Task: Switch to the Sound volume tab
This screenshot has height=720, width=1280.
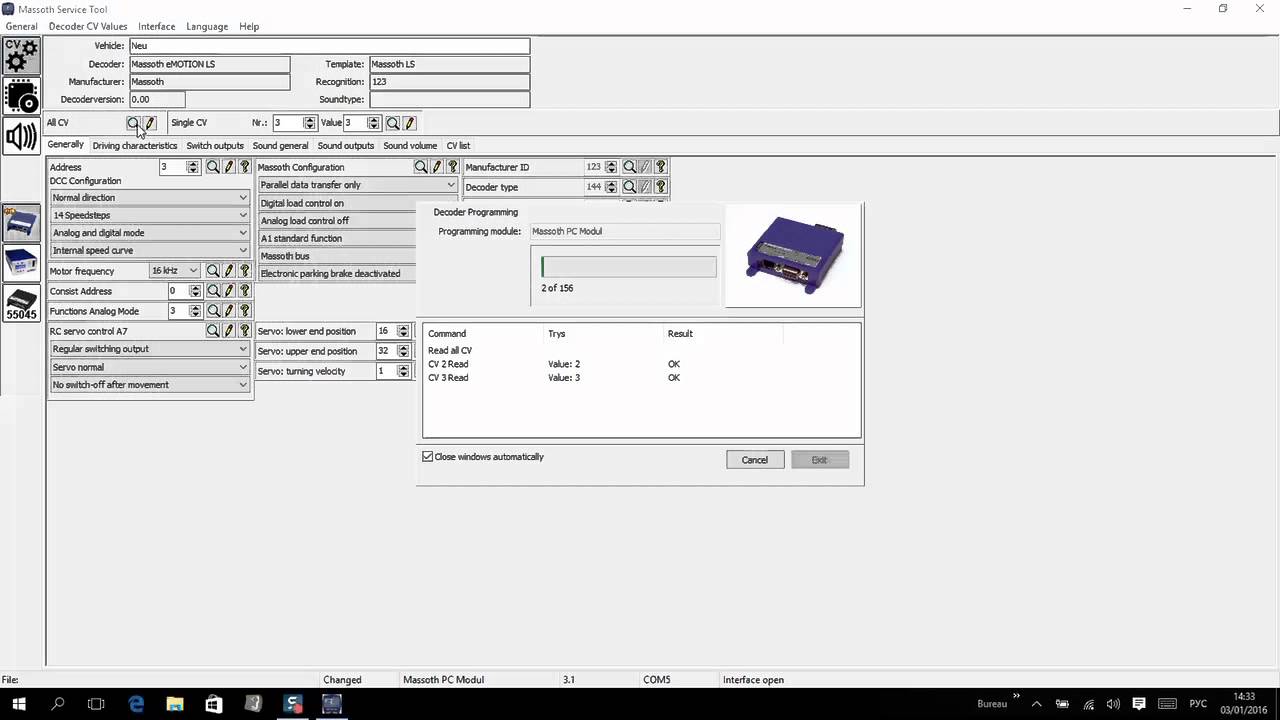Action: tap(410, 146)
